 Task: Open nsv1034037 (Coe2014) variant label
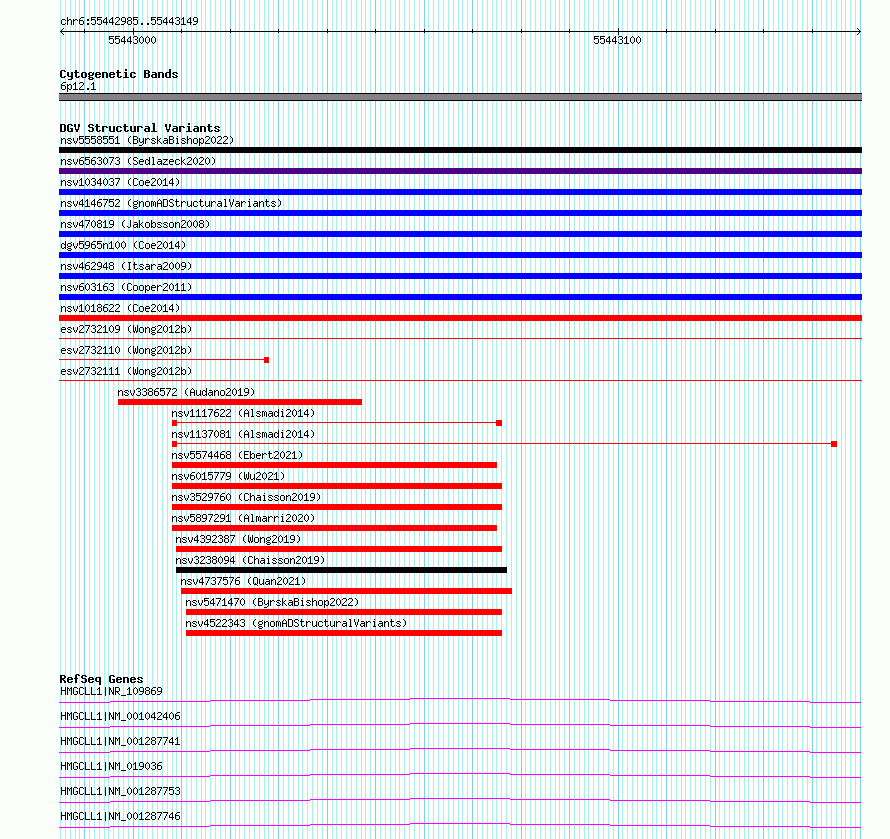[x=120, y=182]
